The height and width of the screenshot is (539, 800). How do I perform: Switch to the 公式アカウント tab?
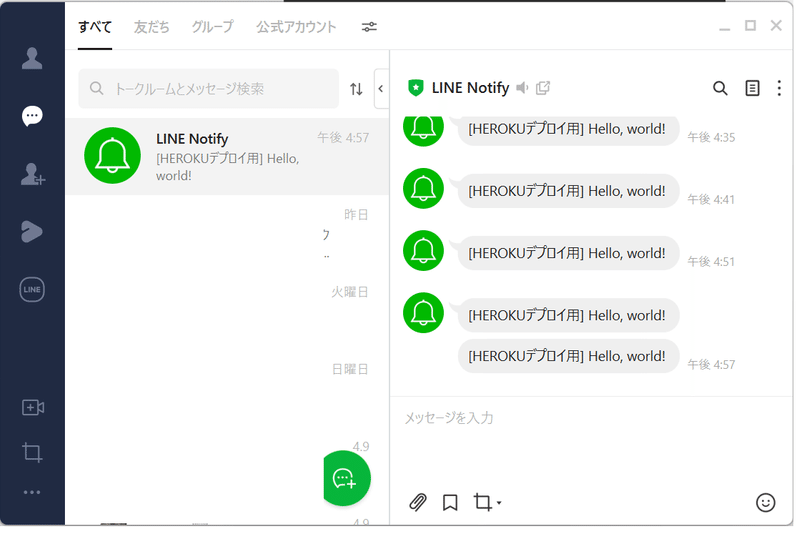tap(296, 27)
